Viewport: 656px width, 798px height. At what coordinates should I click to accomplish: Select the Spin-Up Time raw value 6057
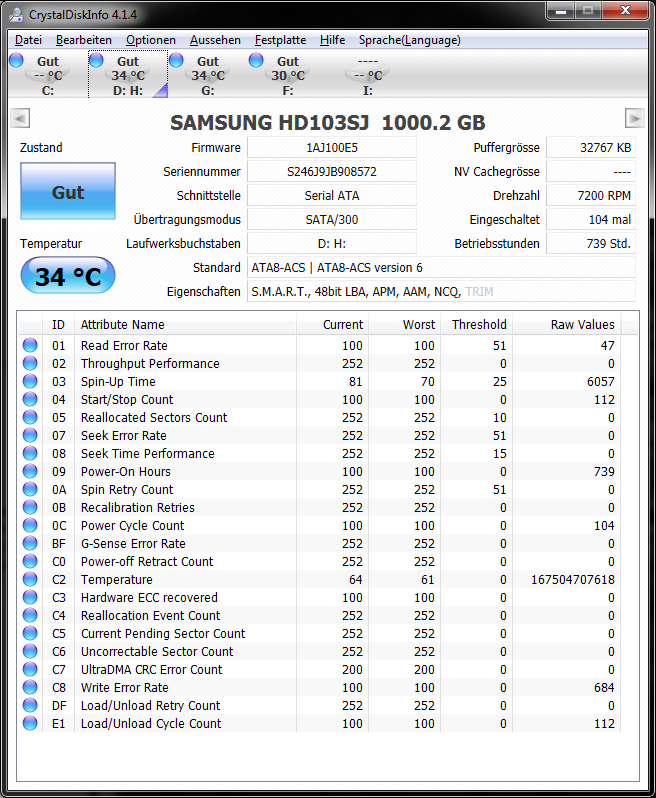[601, 382]
